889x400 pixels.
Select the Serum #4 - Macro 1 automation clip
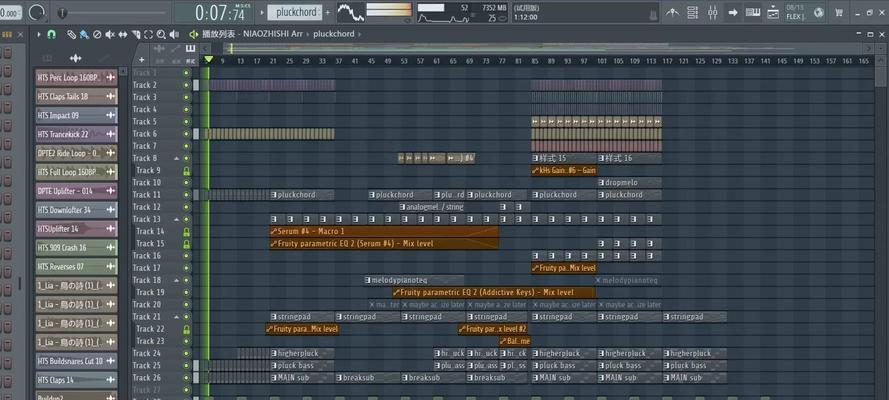(384, 231)
